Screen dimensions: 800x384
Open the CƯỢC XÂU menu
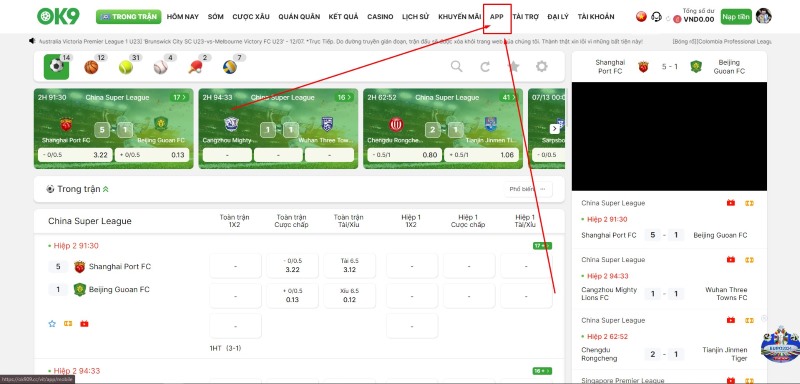pos(251,17)
